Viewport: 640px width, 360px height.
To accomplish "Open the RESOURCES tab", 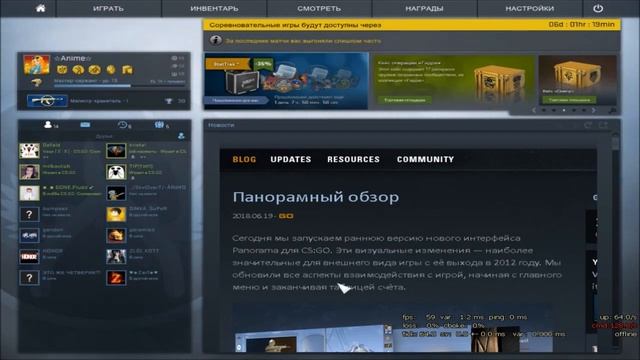I will point(353,159).
